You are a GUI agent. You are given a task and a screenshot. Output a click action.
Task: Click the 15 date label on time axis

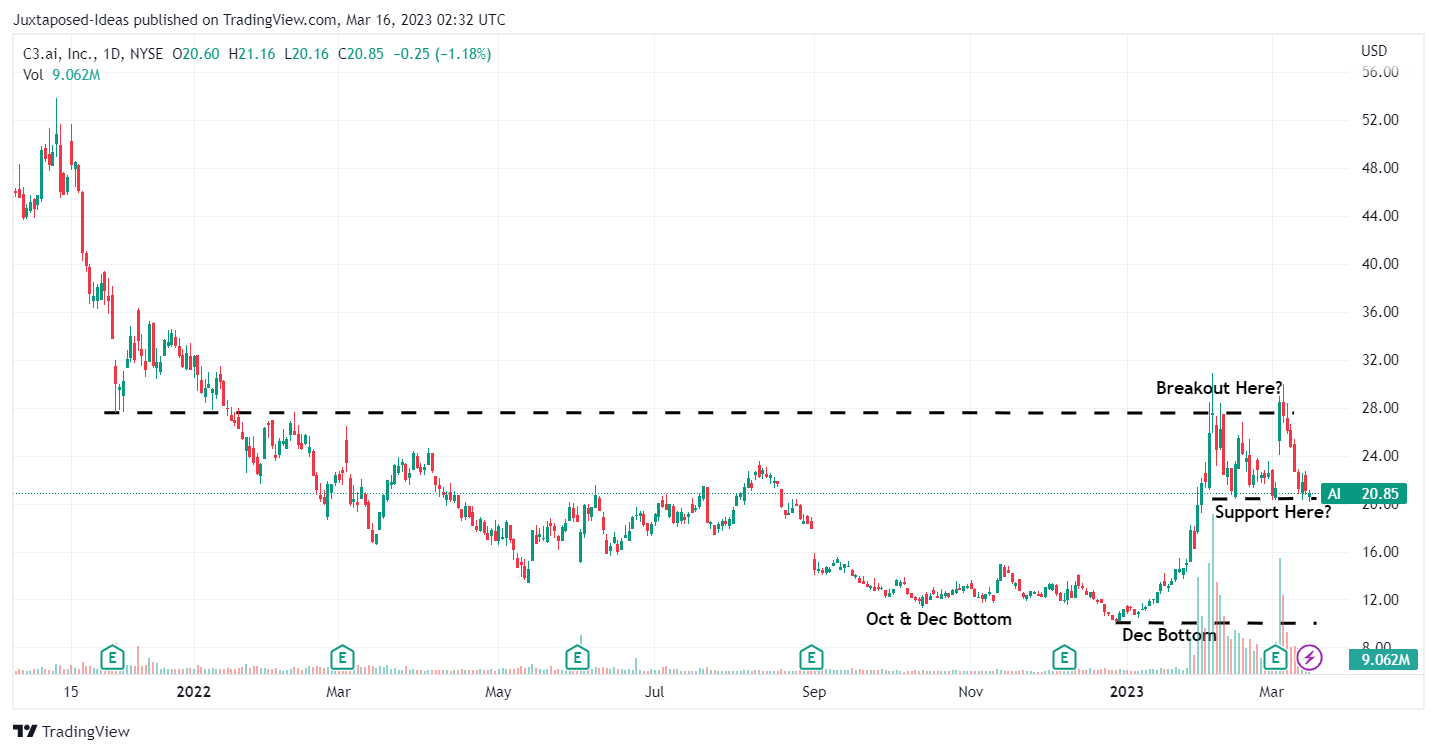(70, 692)
